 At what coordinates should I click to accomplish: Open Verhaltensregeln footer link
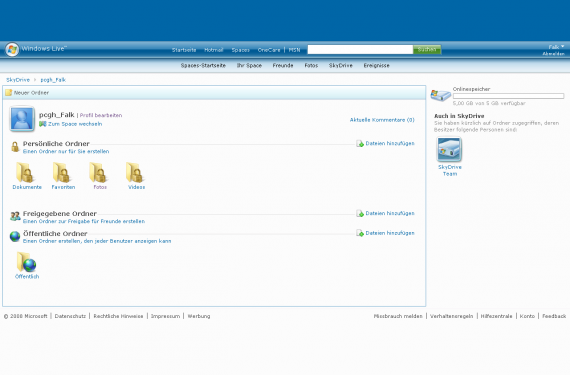451,316
